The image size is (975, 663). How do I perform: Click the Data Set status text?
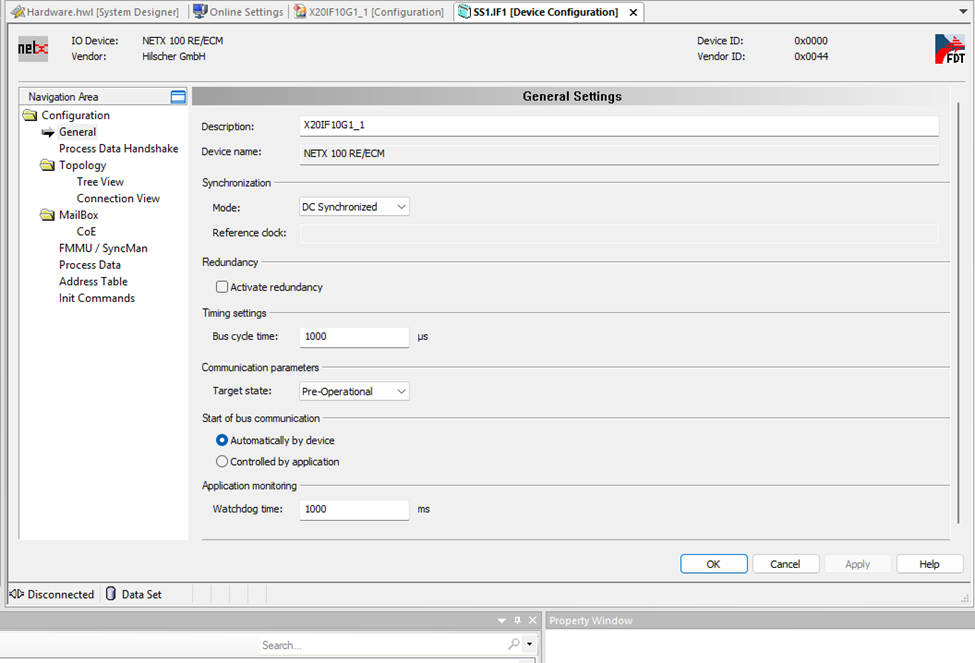click(x=141, y=595)
